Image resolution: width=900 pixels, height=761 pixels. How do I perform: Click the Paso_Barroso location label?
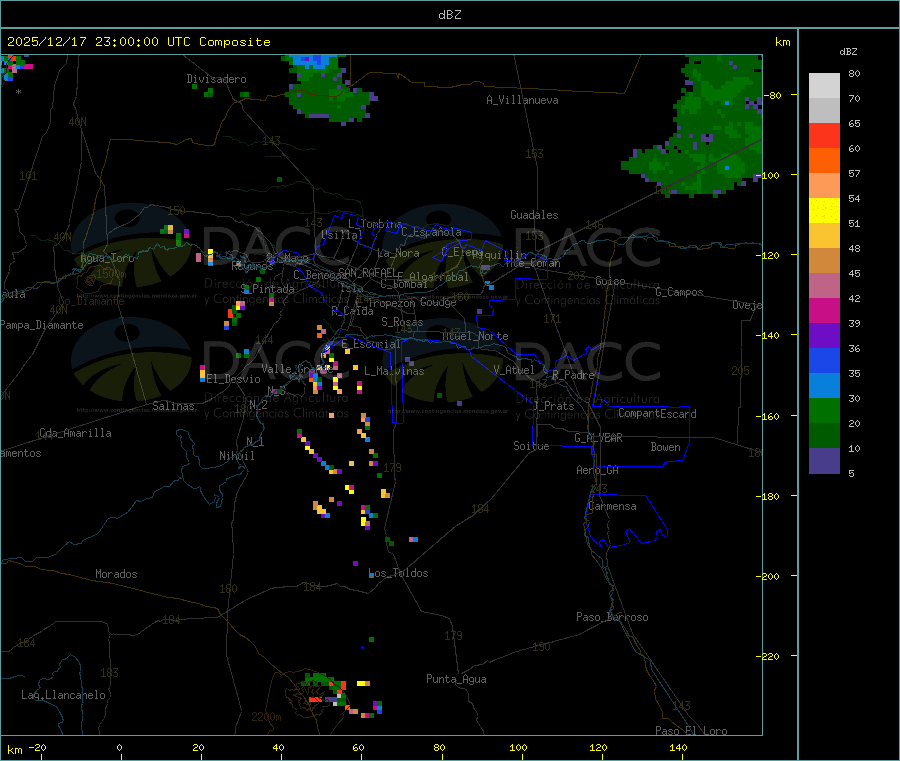pos(612,617)
